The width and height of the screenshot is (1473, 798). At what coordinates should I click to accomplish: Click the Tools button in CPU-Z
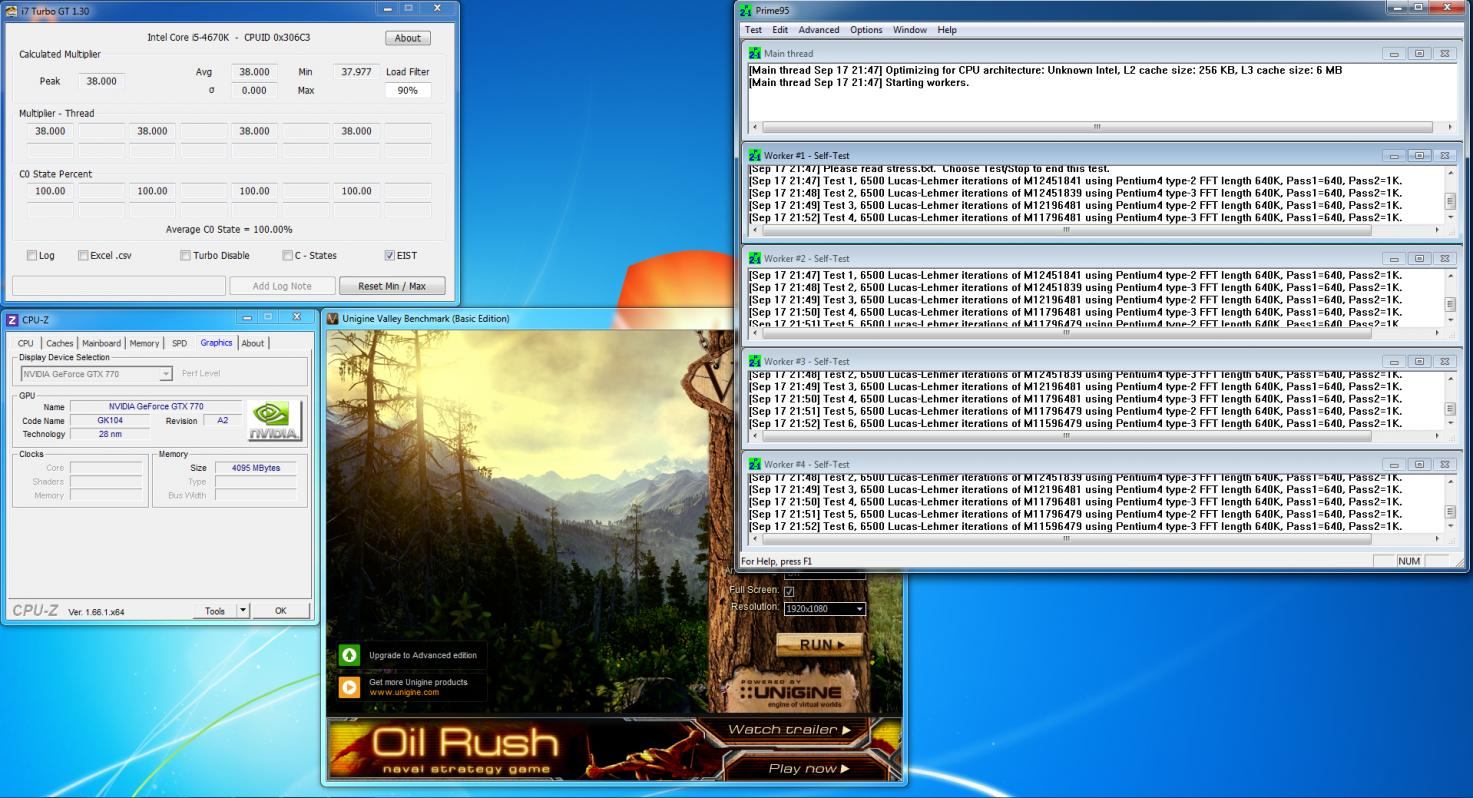[214, 611]
